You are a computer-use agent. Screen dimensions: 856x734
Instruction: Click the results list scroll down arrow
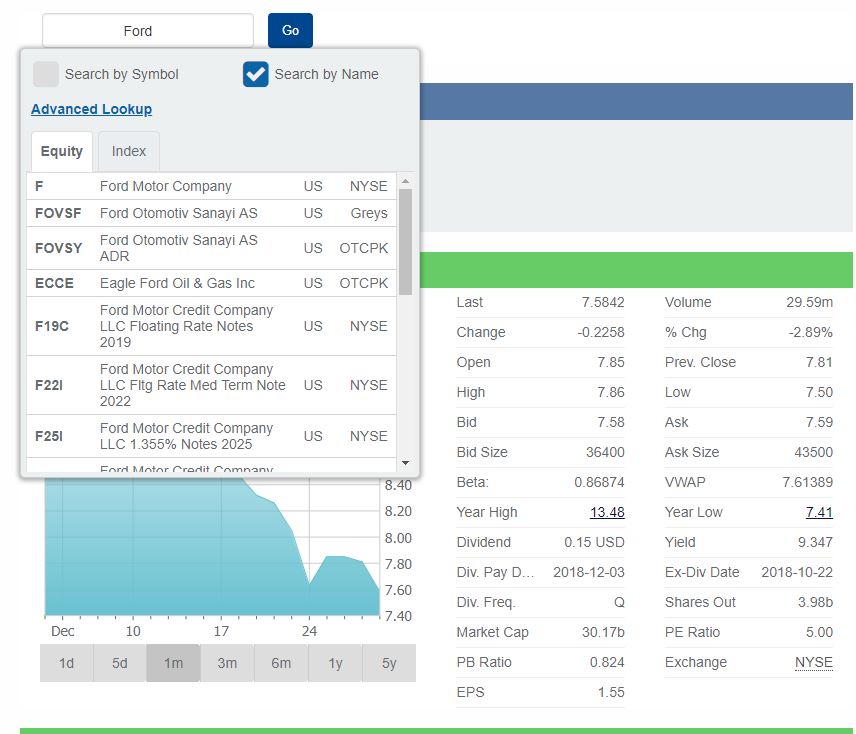tap(405, 463)
